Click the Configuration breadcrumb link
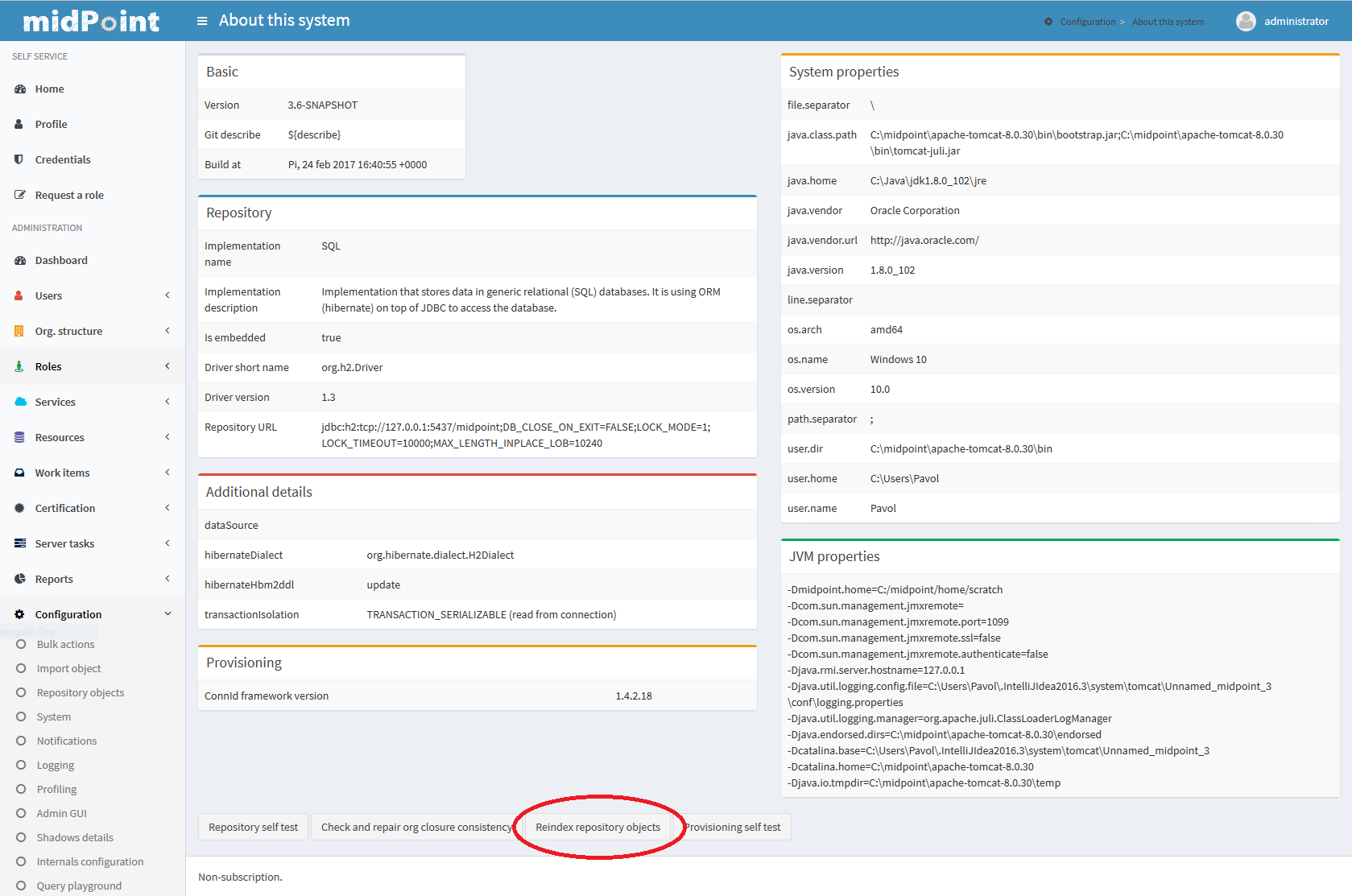 [x=1087, y=22]
